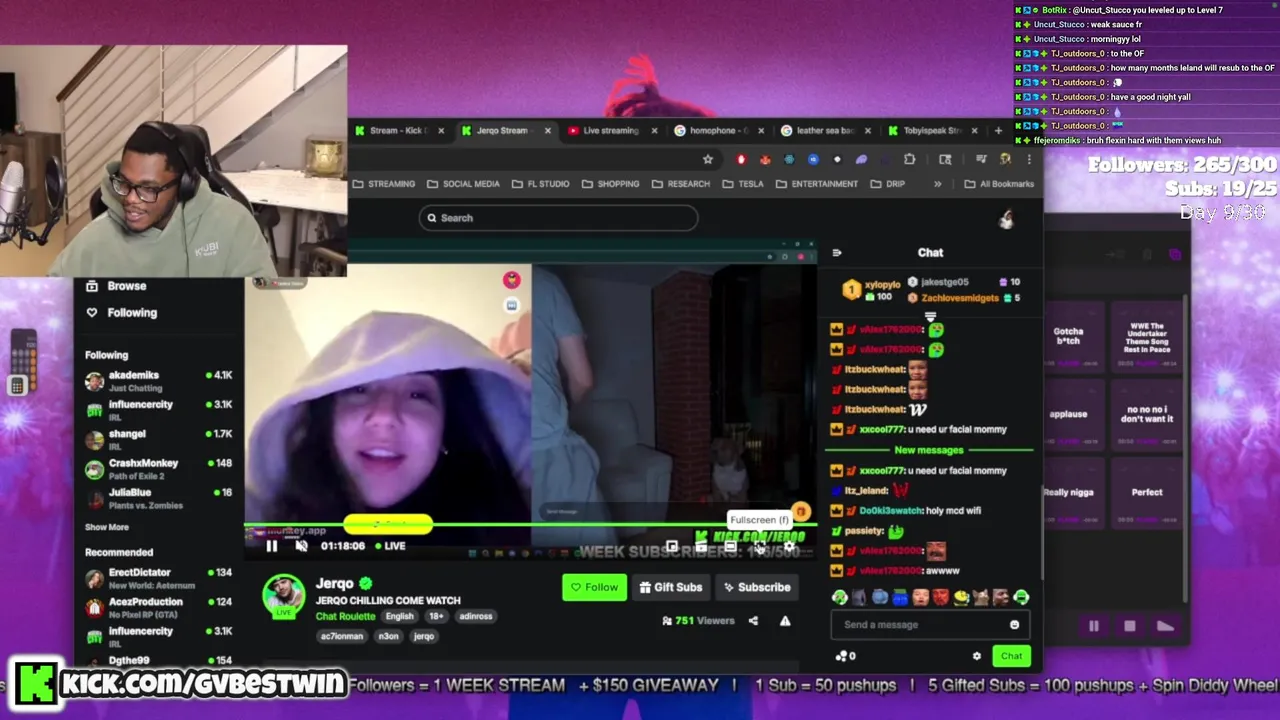Open the SOCIAL MEDIA bookmarks folder
The height and width of the screenshot is (720, 1280).
[x=463, y=184]
